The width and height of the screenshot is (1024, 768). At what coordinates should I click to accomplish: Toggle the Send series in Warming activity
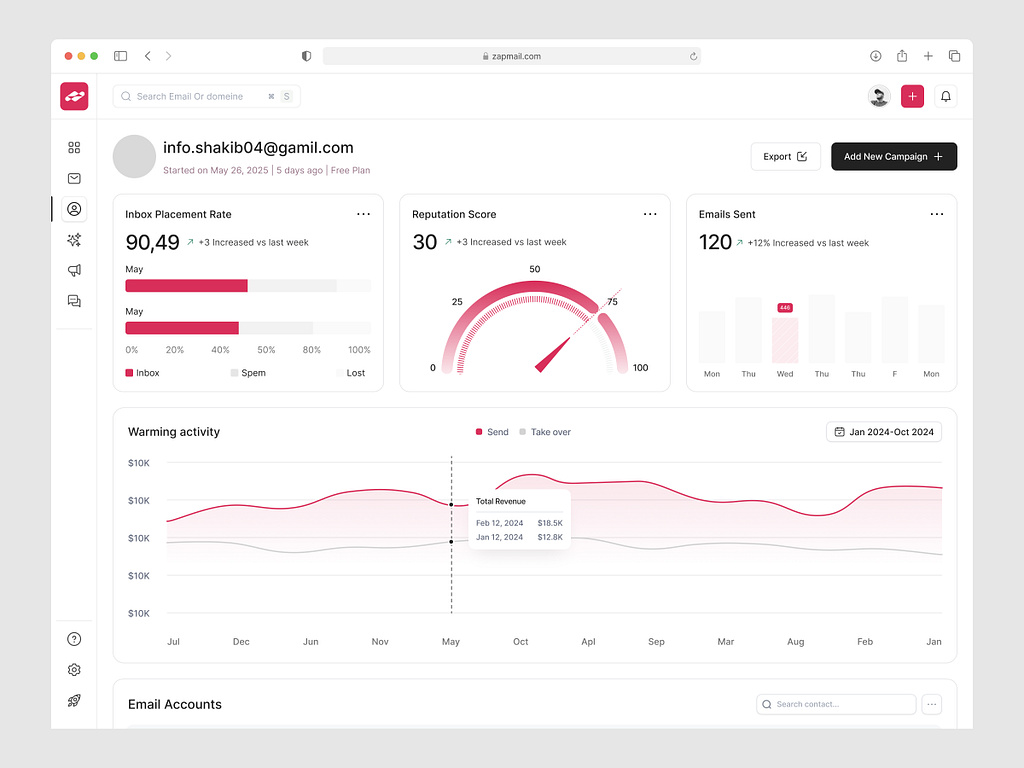tap(492, 431)
